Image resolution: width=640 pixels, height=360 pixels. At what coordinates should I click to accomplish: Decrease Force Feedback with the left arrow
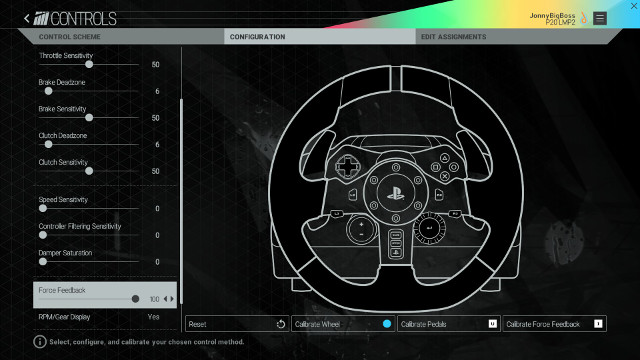[x=165, y=299]
